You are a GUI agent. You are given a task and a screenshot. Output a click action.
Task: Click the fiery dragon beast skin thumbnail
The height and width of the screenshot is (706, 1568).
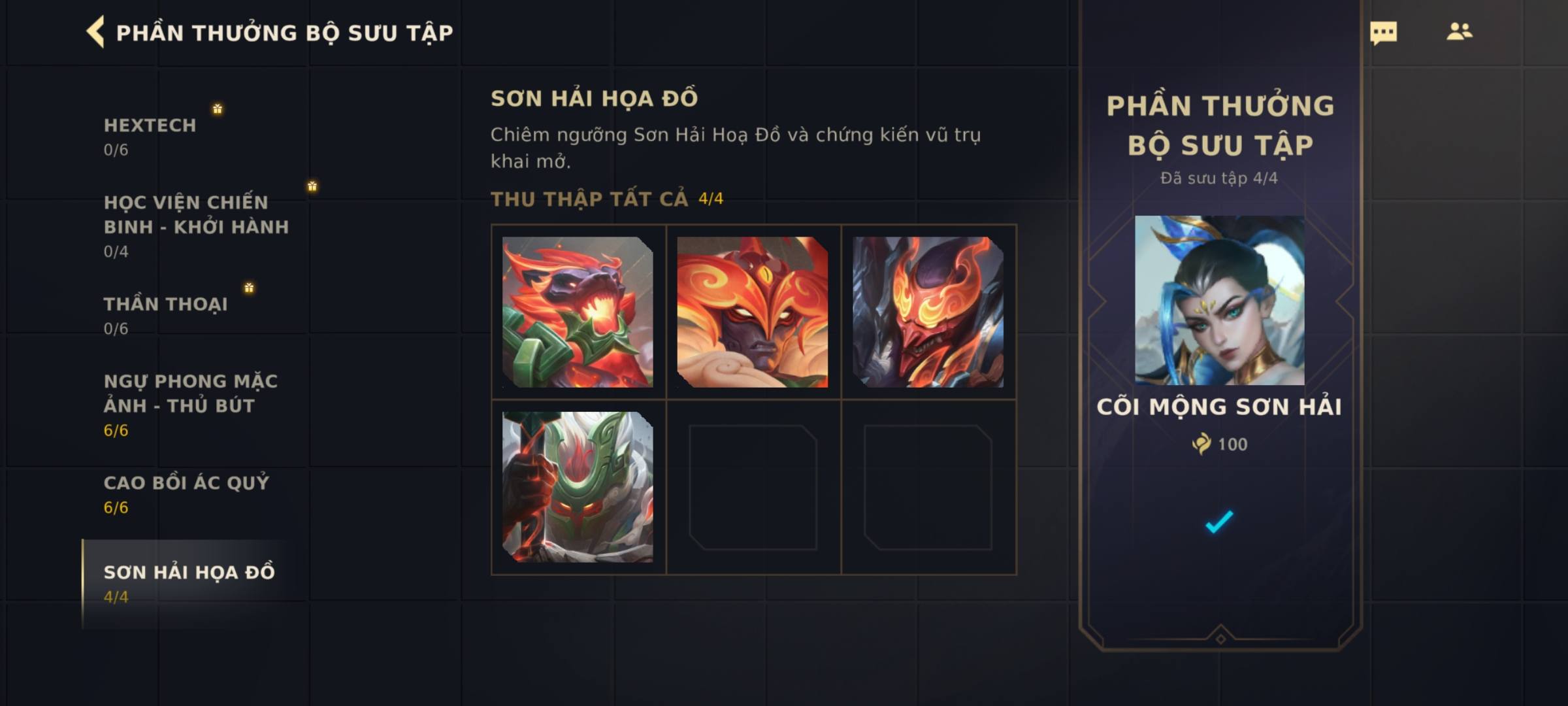click(x=578, y=312)
